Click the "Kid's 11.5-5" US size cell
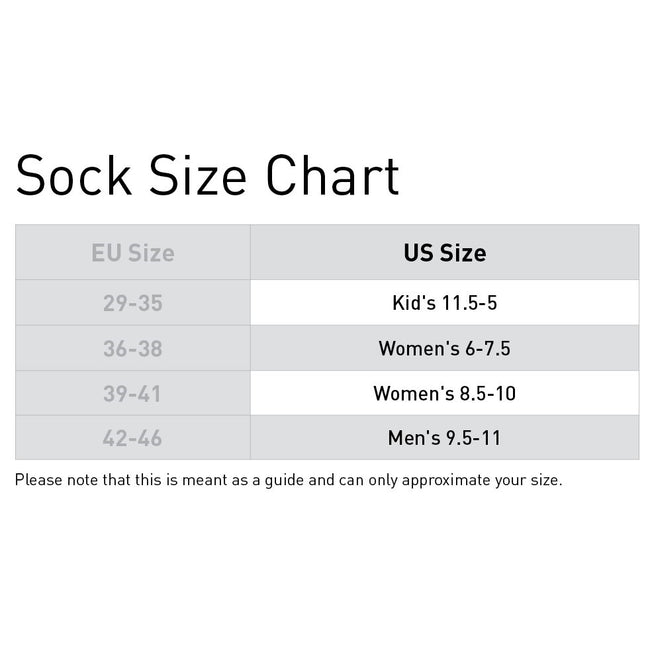Image resolution: width=650 pixels, height=650 pixels. tap(444, 302)
